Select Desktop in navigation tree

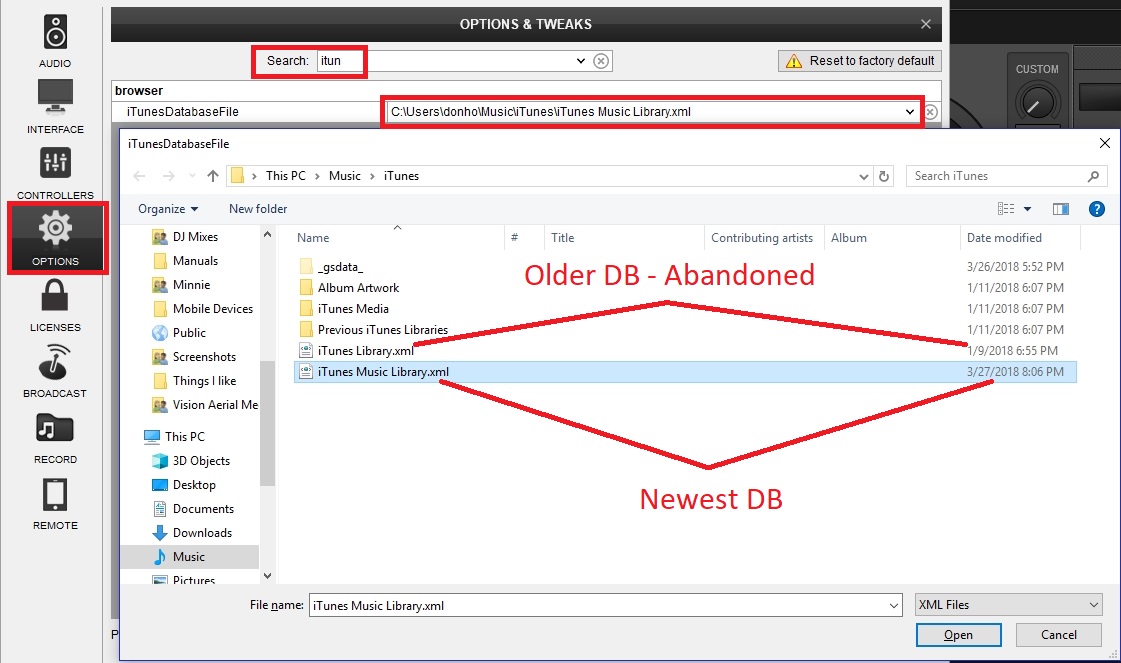point(194,485)
